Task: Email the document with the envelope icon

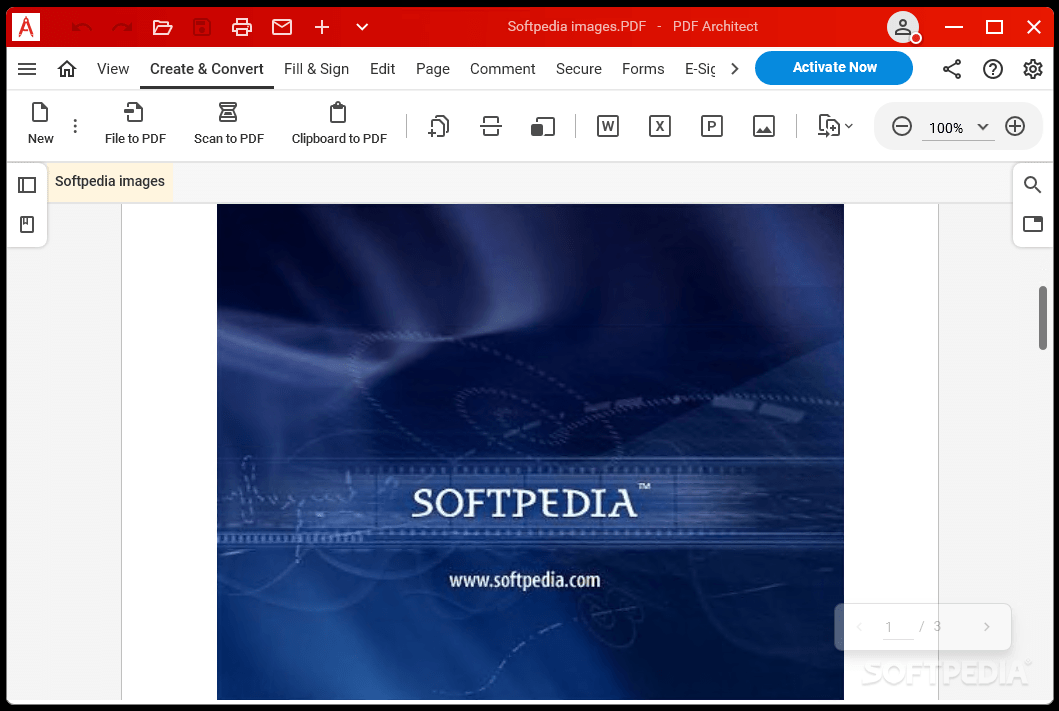Action: pyautogui.click(x=282, y=27)
